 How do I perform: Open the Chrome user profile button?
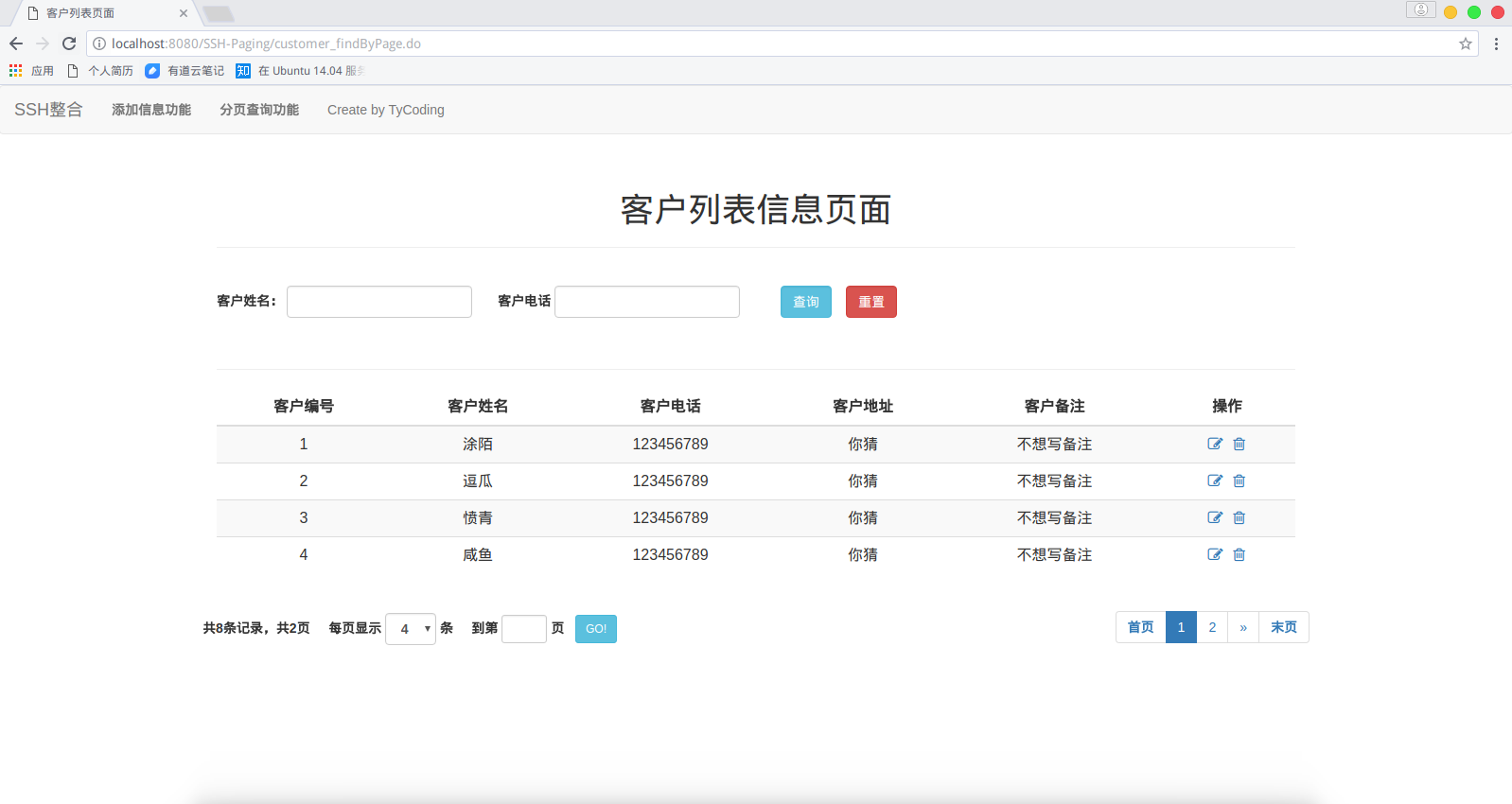pyautogui.click(x=1421, y=10)
